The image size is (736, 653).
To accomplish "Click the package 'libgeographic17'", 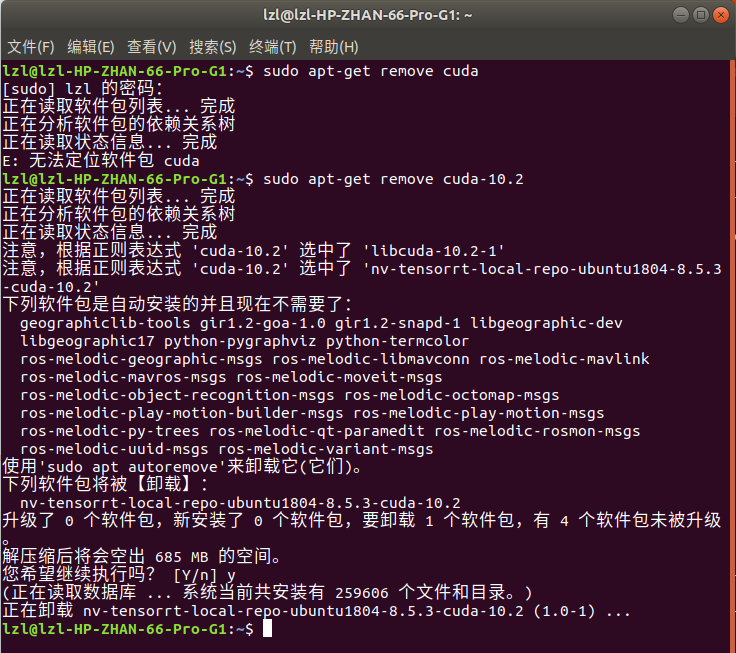I will pos(87,341).
